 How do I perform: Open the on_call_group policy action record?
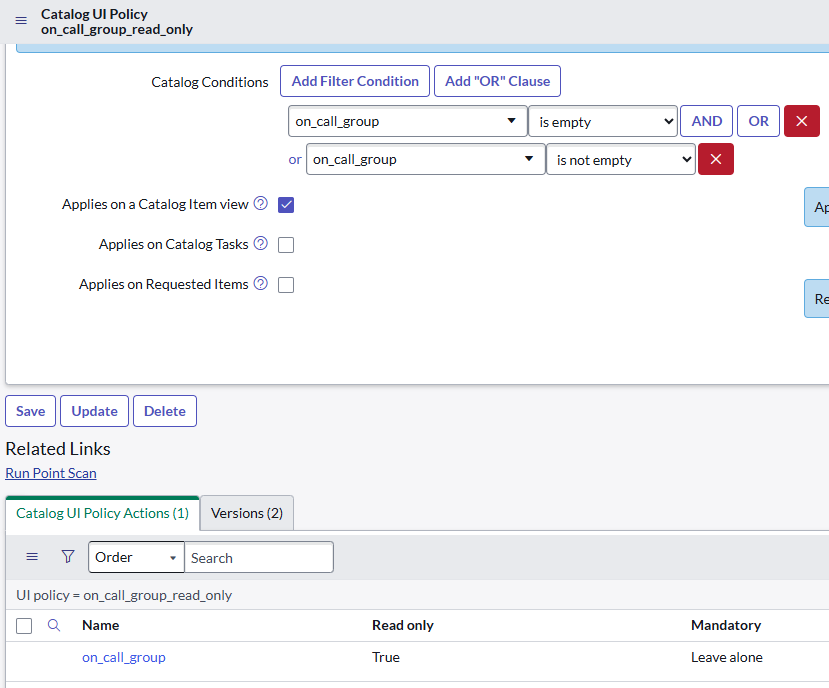tap(124, 657)
